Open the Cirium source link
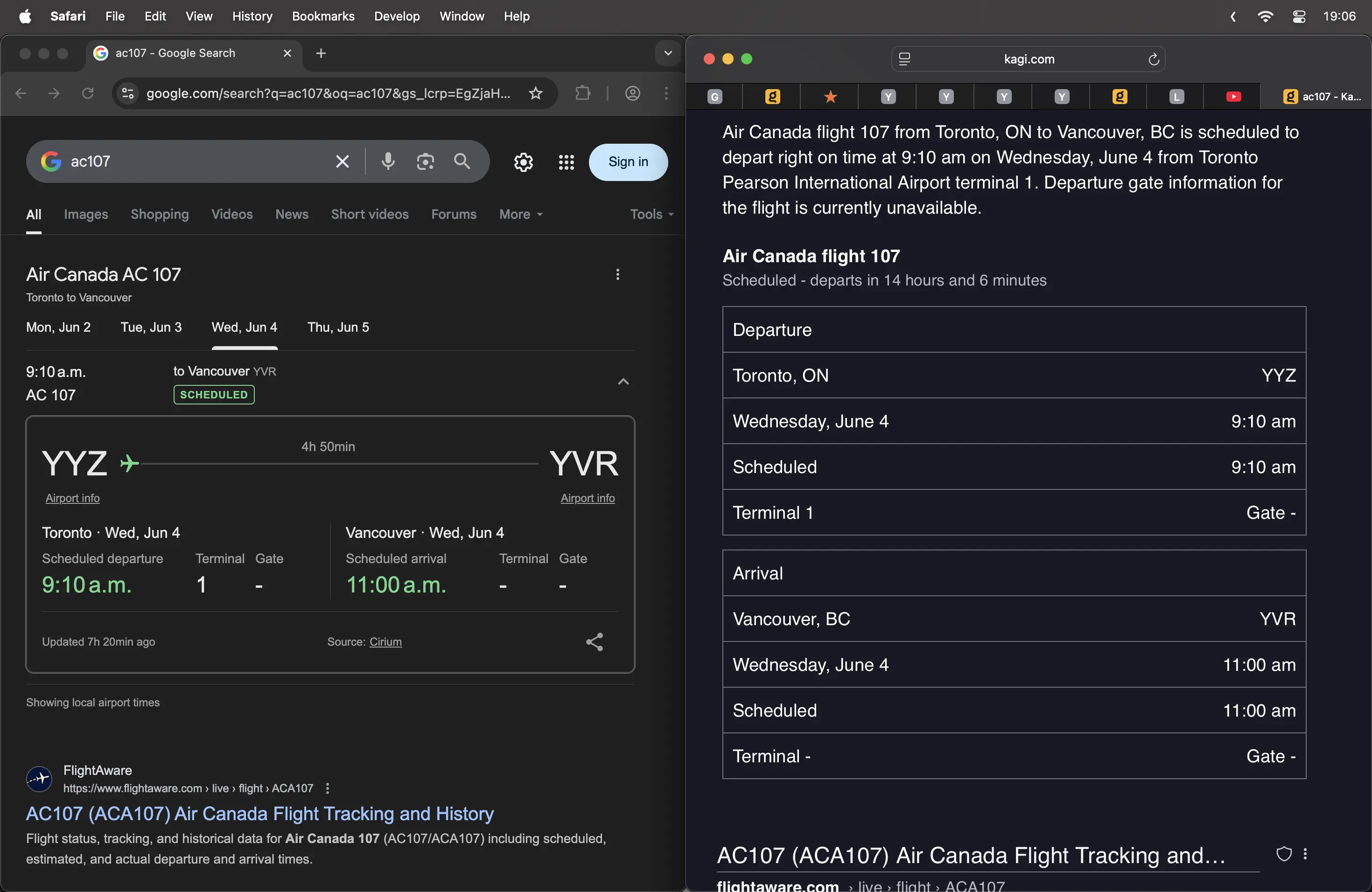 [x=385, y=642]
